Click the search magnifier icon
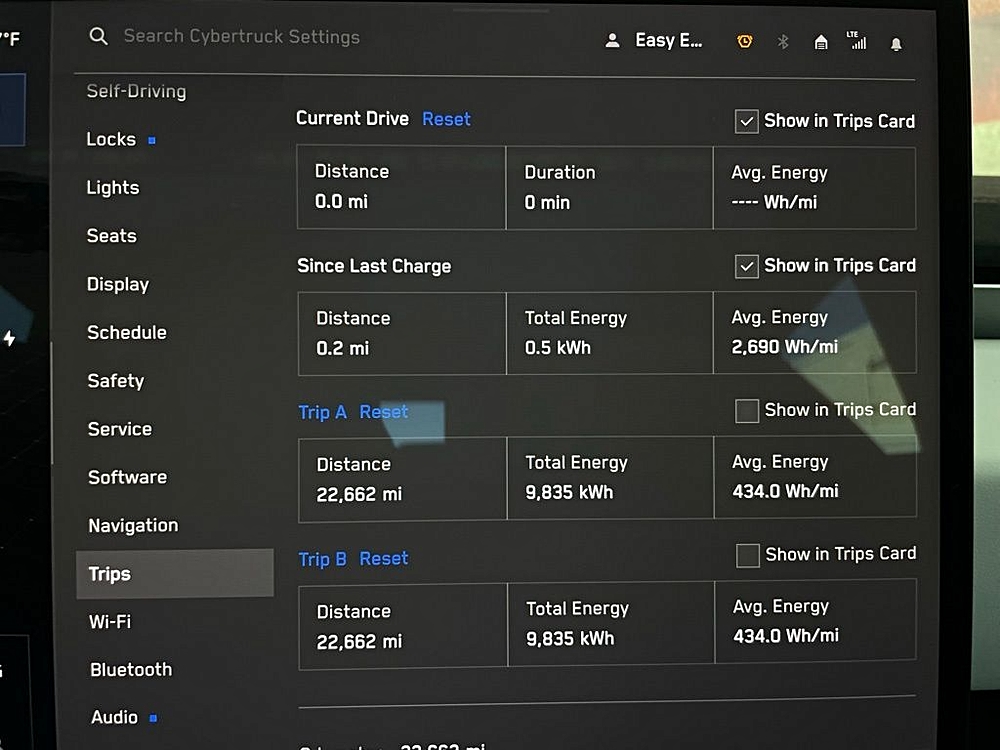1000x750 pixels. pos(98,37)
